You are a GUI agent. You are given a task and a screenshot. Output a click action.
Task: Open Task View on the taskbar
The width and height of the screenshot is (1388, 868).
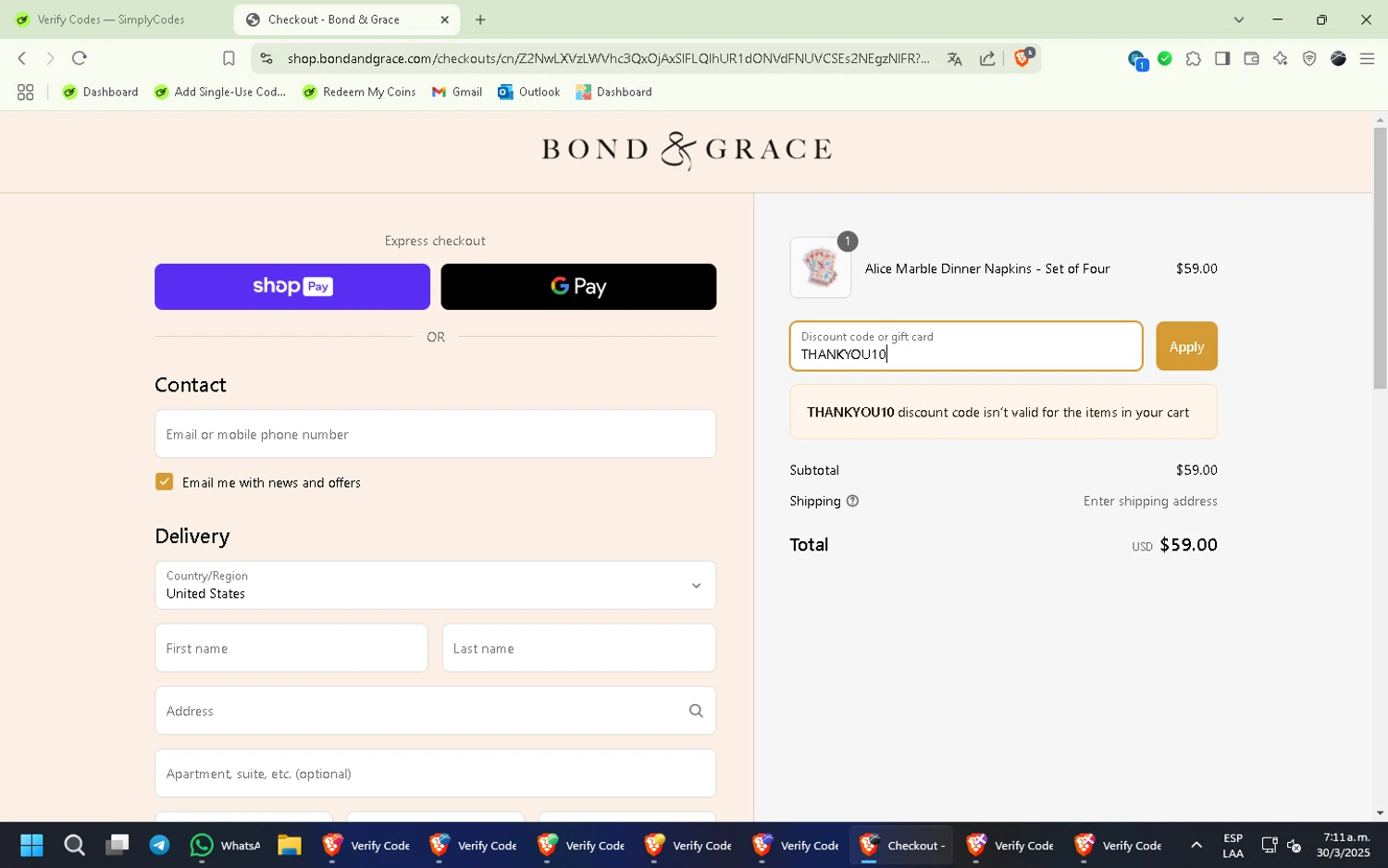click(x=117, y=845)
